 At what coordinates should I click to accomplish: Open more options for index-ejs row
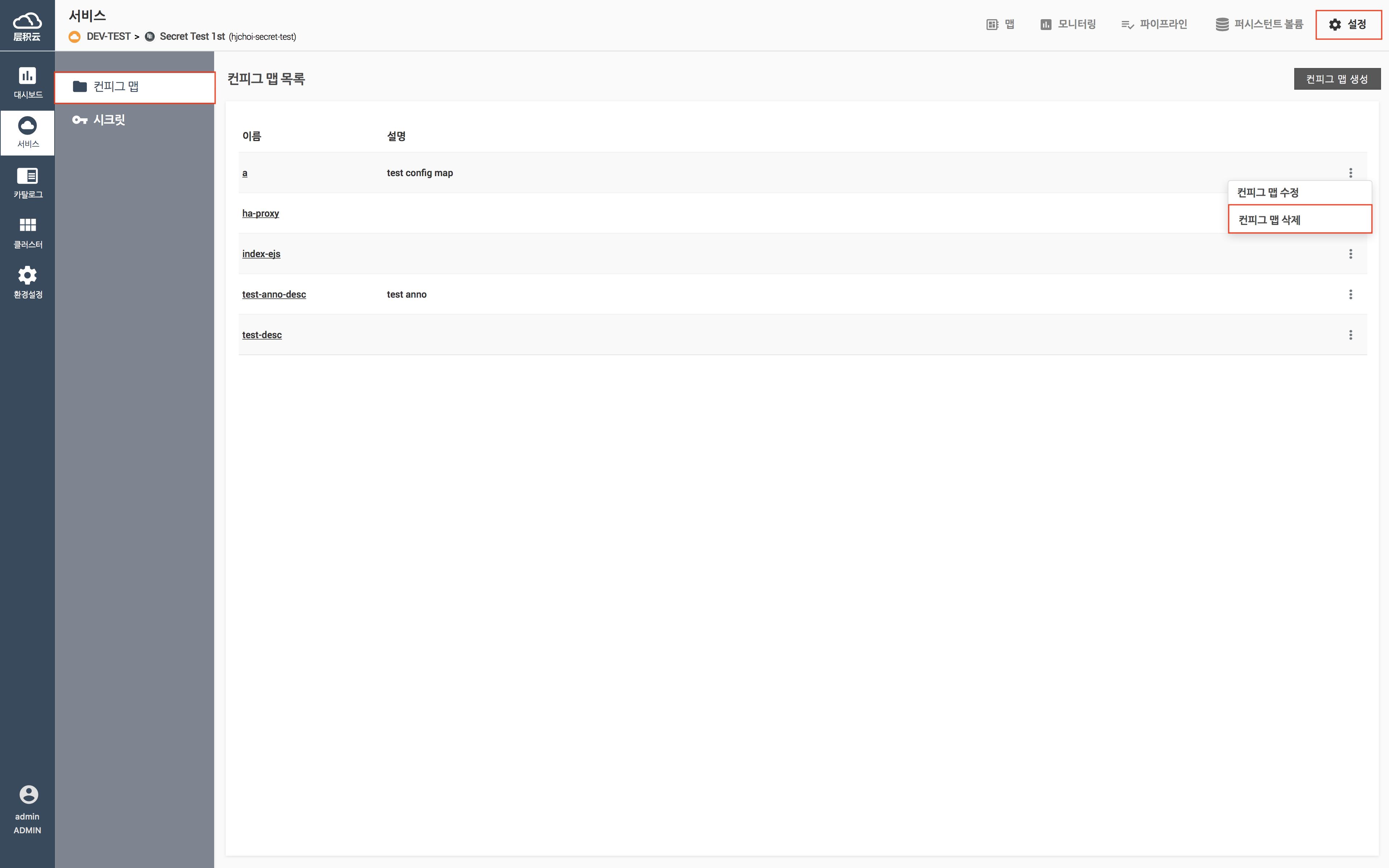pos(1351,254)
